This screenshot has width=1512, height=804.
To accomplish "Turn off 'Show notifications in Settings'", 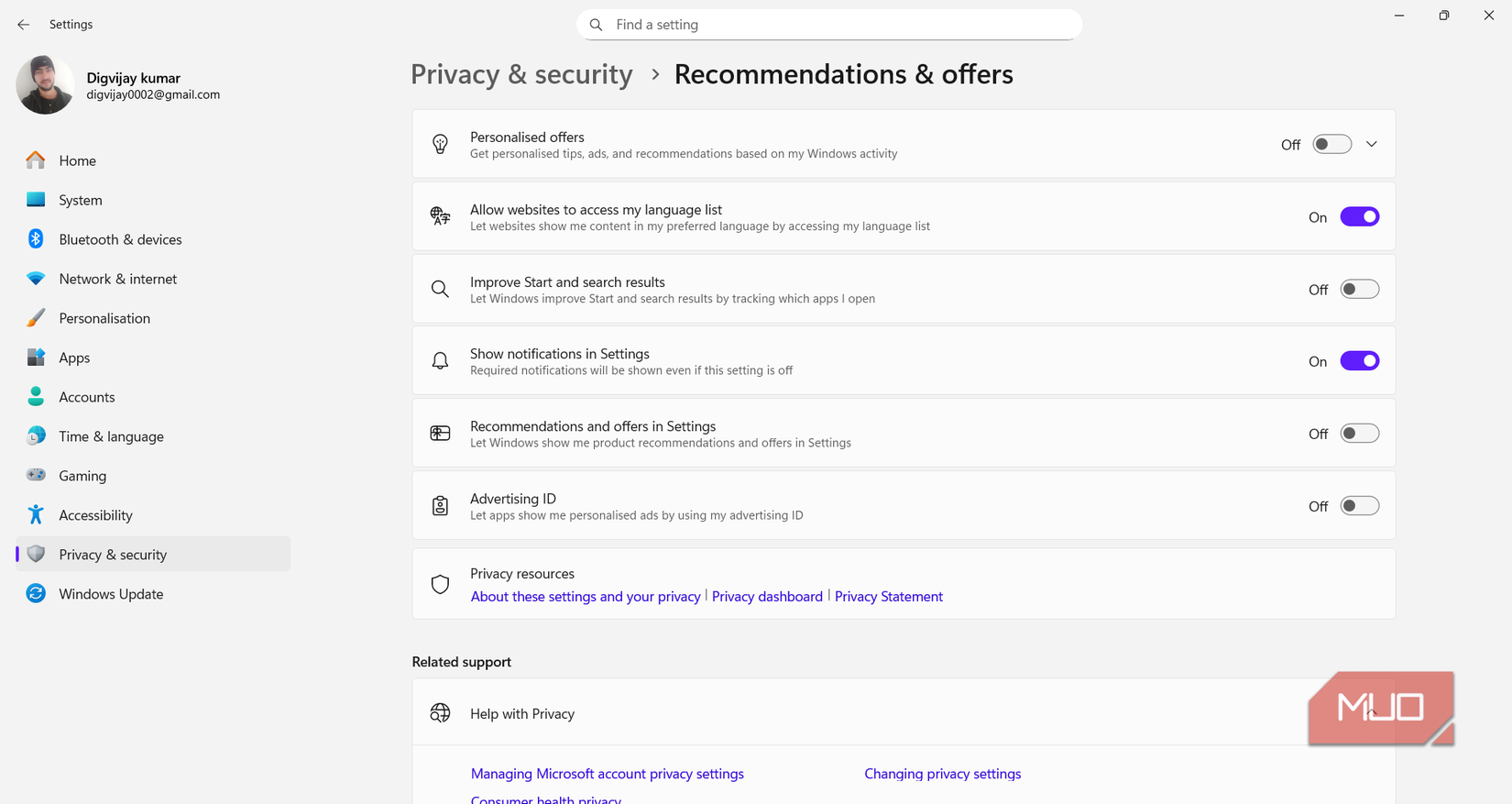I will click(1359, 360).
